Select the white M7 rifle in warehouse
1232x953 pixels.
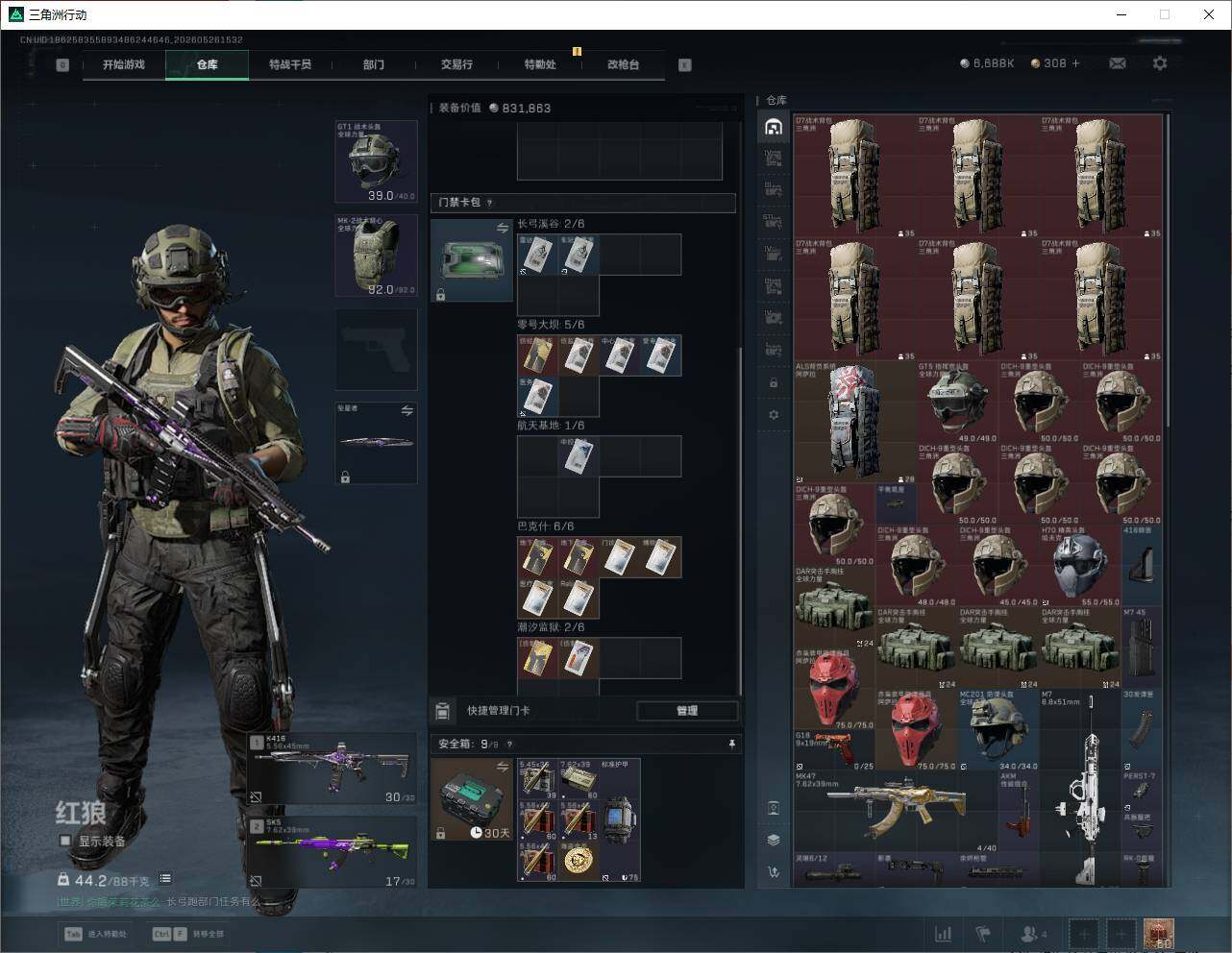[x=1080, y=788]
